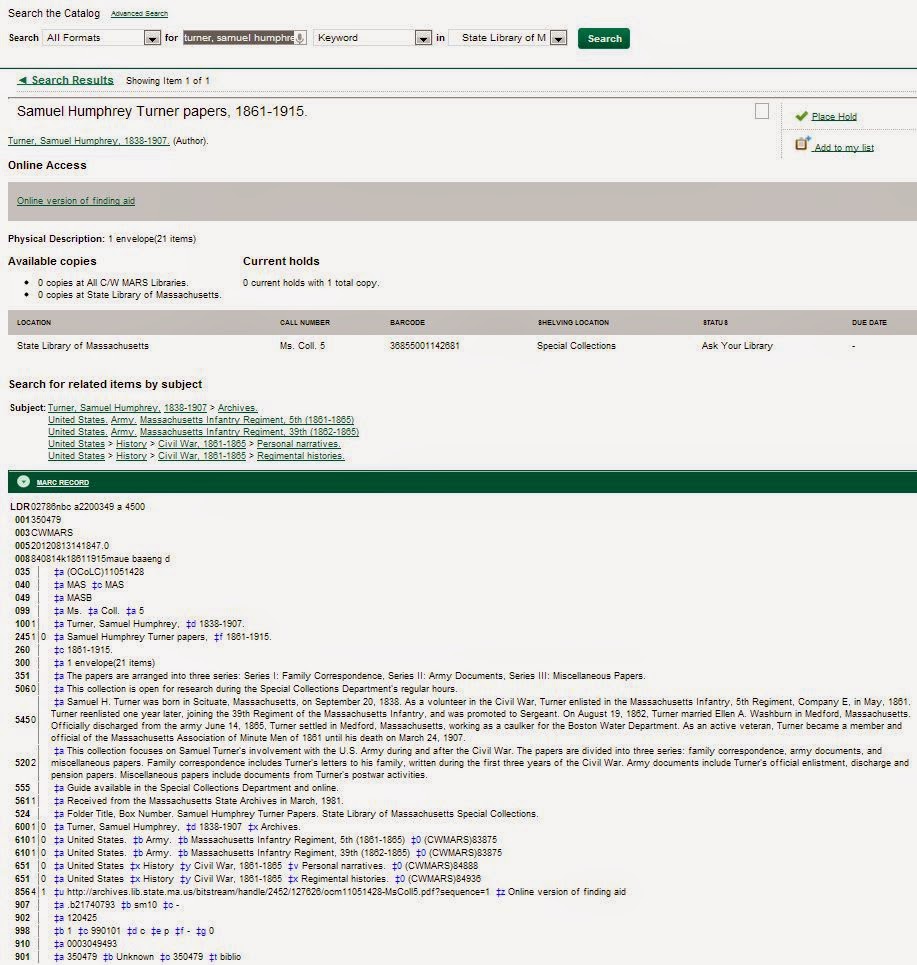The image size is (917, 965).
Task: Click the MARC 856 finding aid URL text
Action: pyautogui.click(x=278, y=892)
